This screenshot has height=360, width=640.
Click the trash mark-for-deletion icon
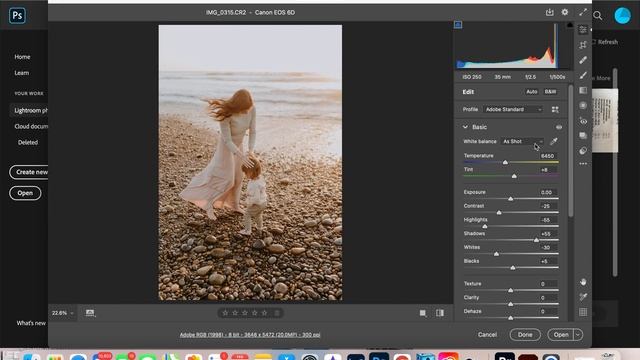coord(277,313)
